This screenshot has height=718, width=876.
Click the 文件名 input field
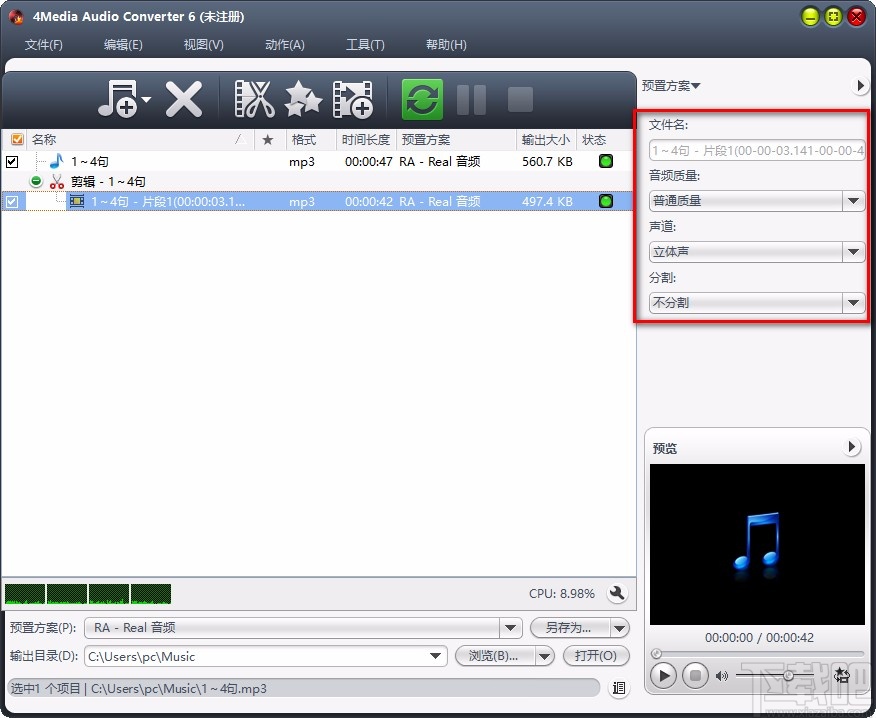pos(757,150)
